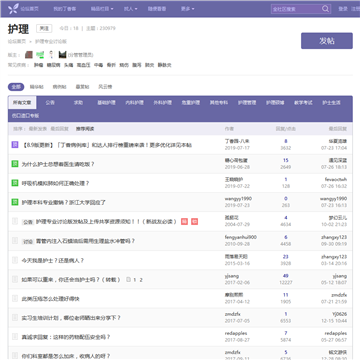Switch to the 精华帖 filter

pos(37,87)
